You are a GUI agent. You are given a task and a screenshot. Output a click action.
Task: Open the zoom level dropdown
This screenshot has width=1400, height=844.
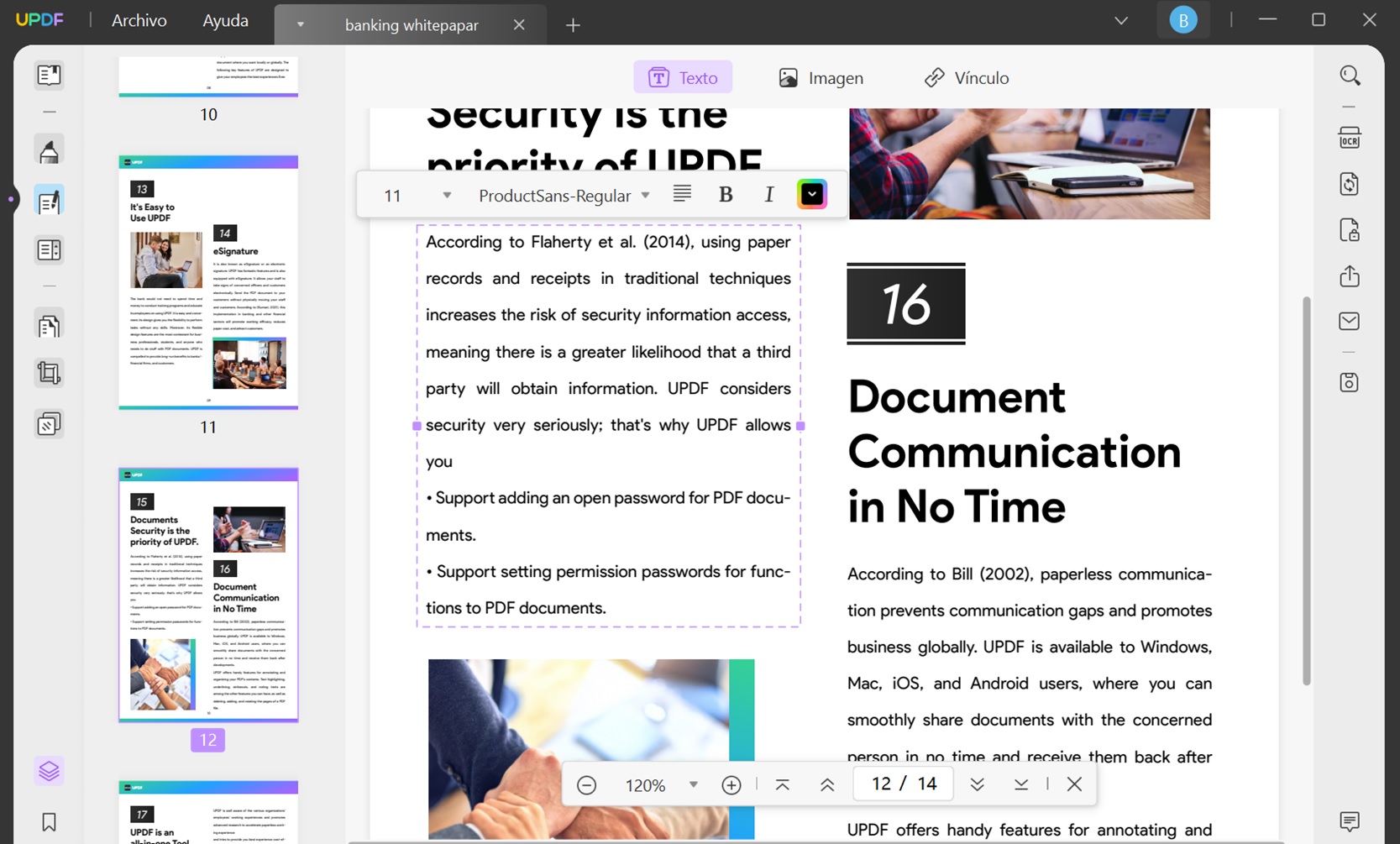pyautogui.click(x=693, y=784)
